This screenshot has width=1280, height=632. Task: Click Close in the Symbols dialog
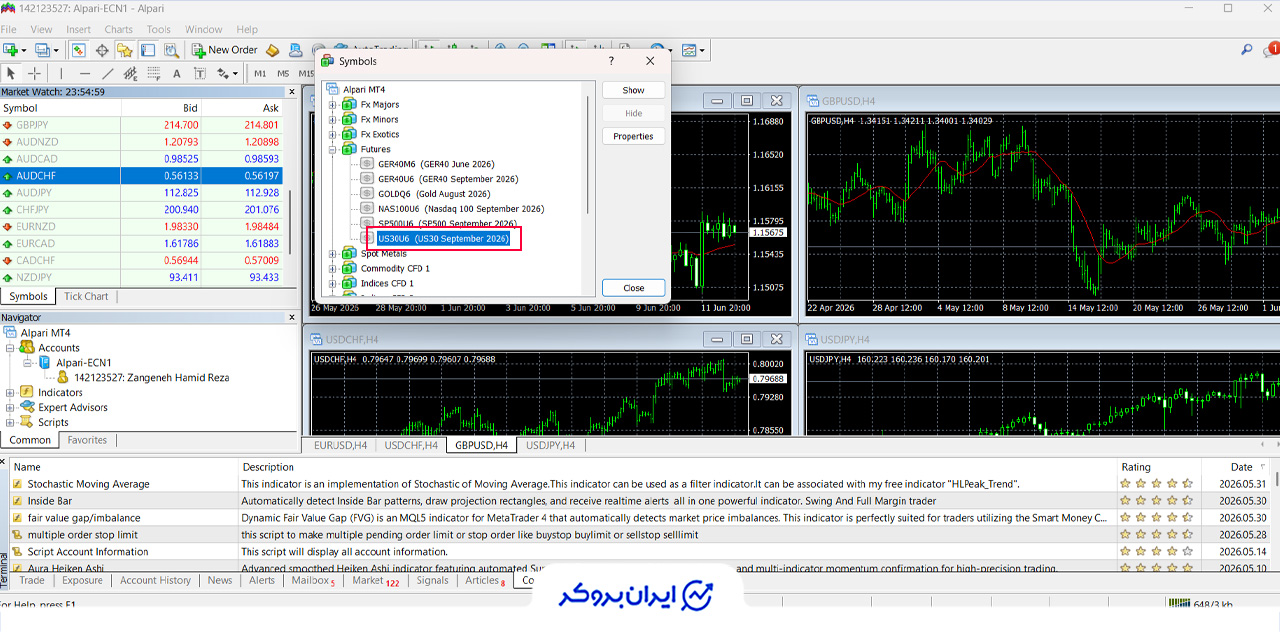click(634, 288)
